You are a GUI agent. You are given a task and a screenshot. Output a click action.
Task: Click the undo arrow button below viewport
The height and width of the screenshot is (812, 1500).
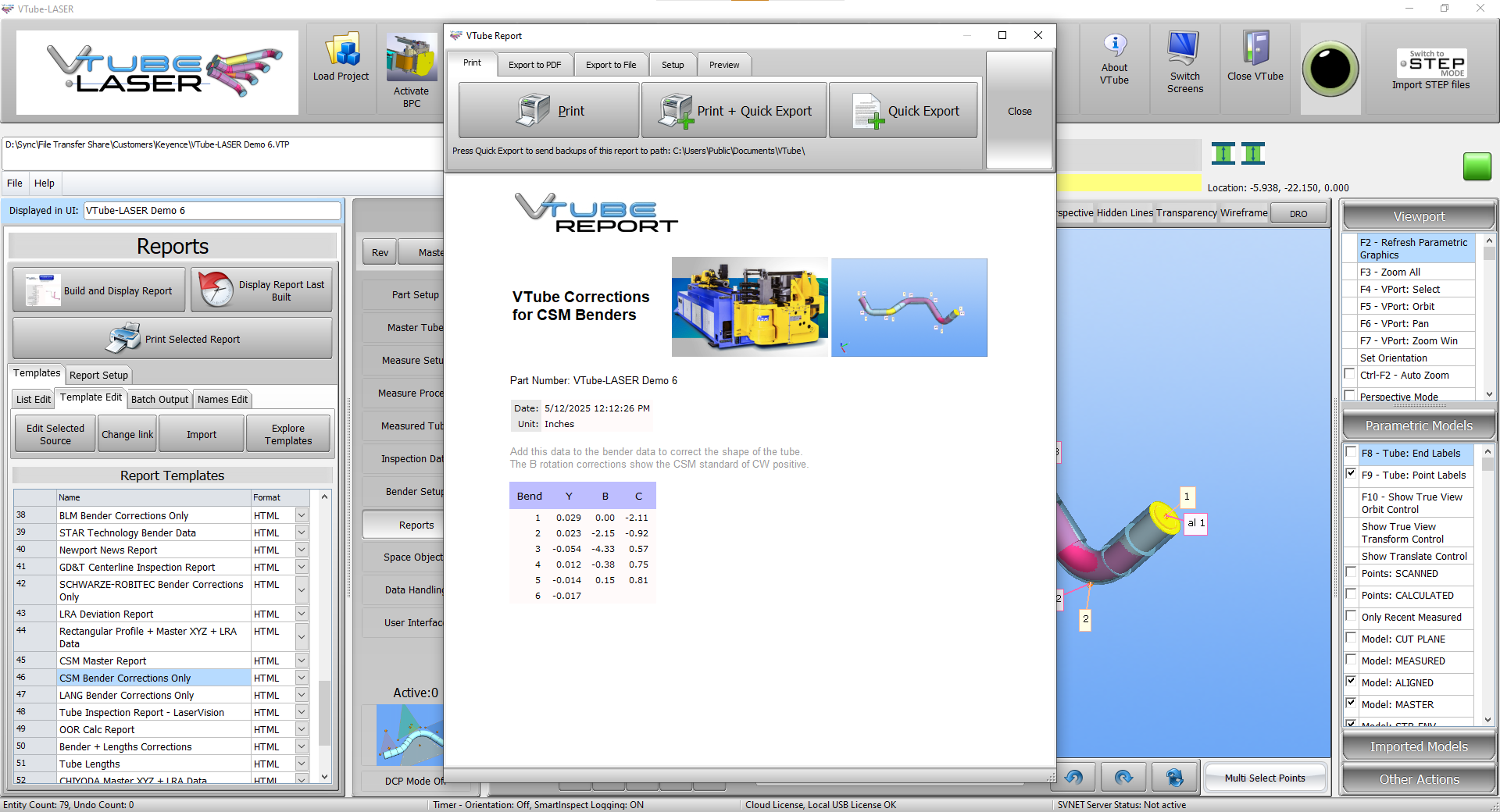click(1074, 778)
